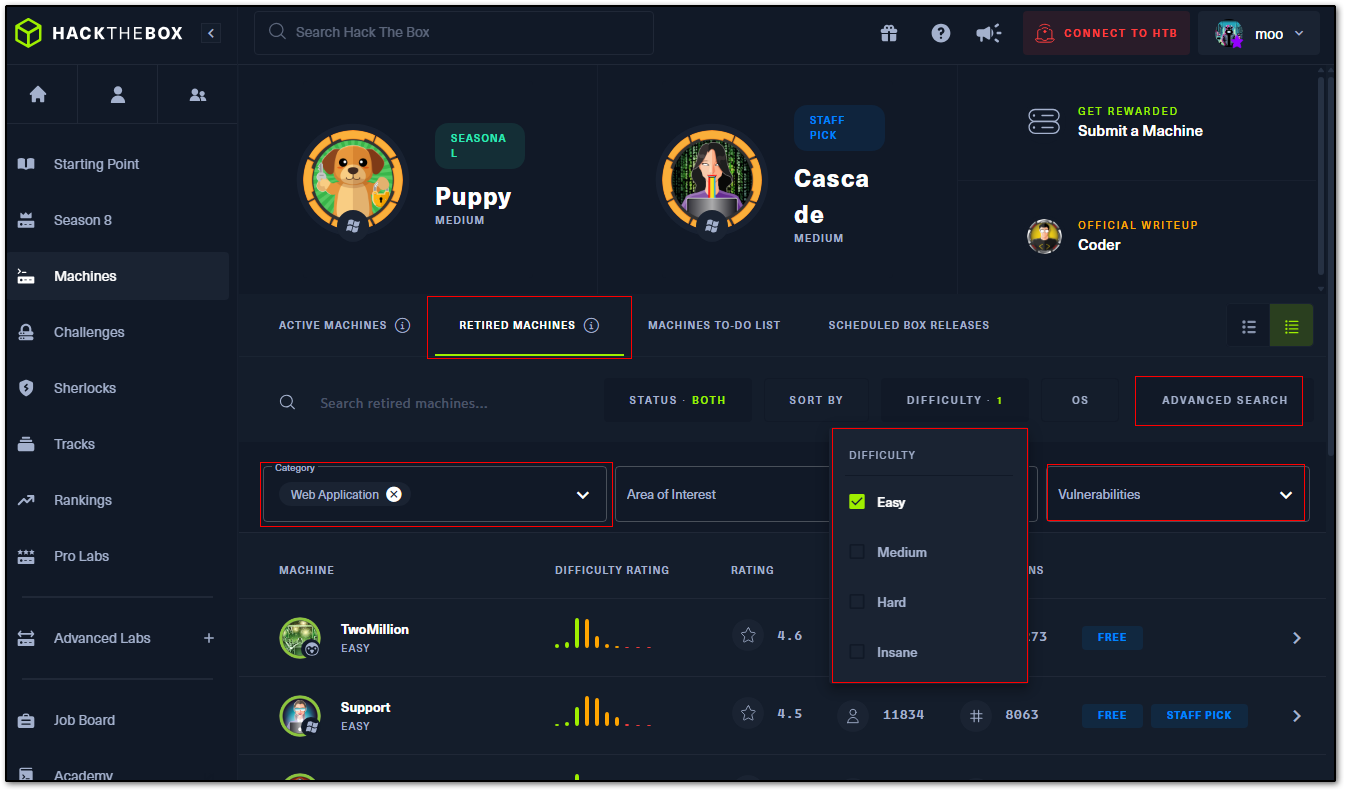Open the user profile icon in sidebar
This screenshot has width=1345, height=791.
[118, 94]
